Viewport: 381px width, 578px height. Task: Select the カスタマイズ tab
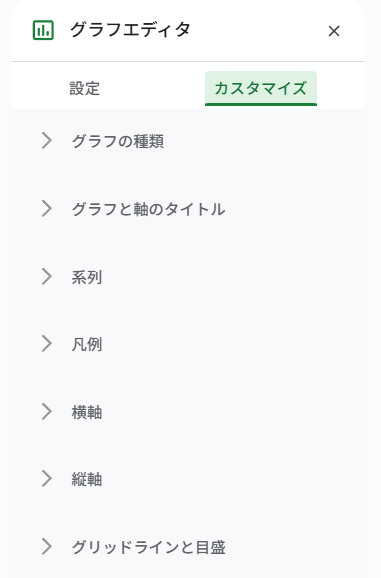point(261,88)
